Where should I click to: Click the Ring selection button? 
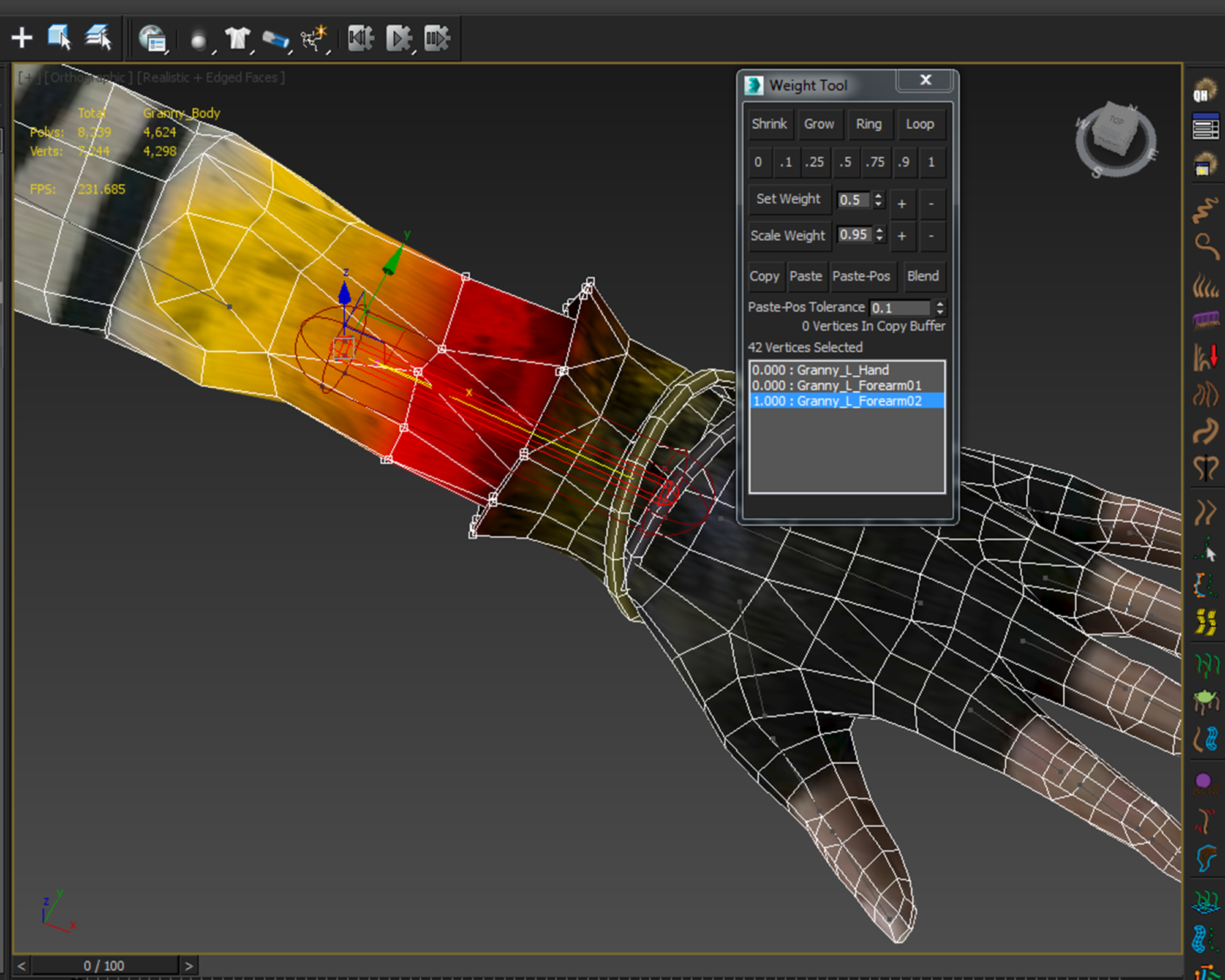click(x=869, y=124)
